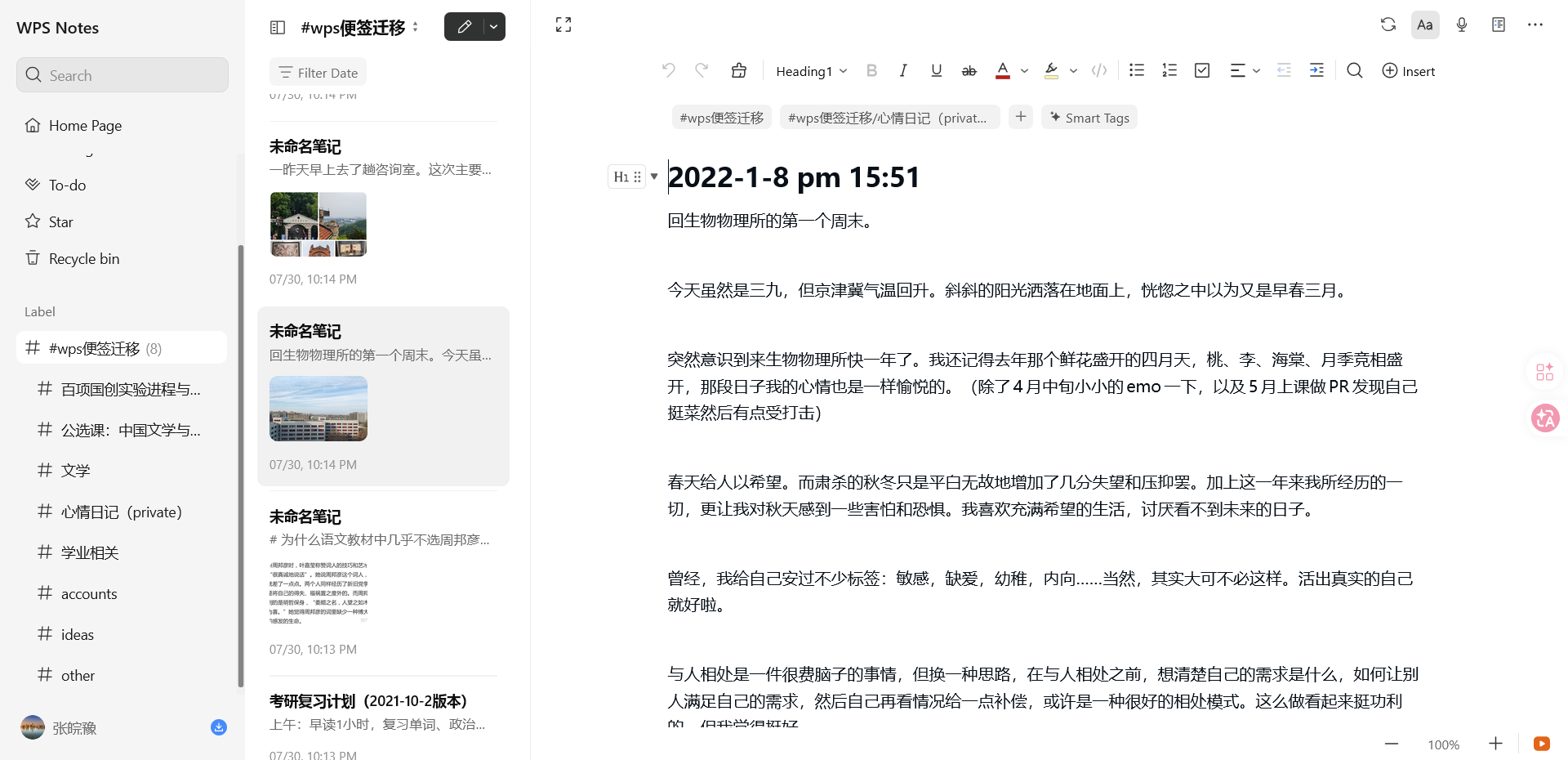Click the red font color swatch

point(1003,71)
